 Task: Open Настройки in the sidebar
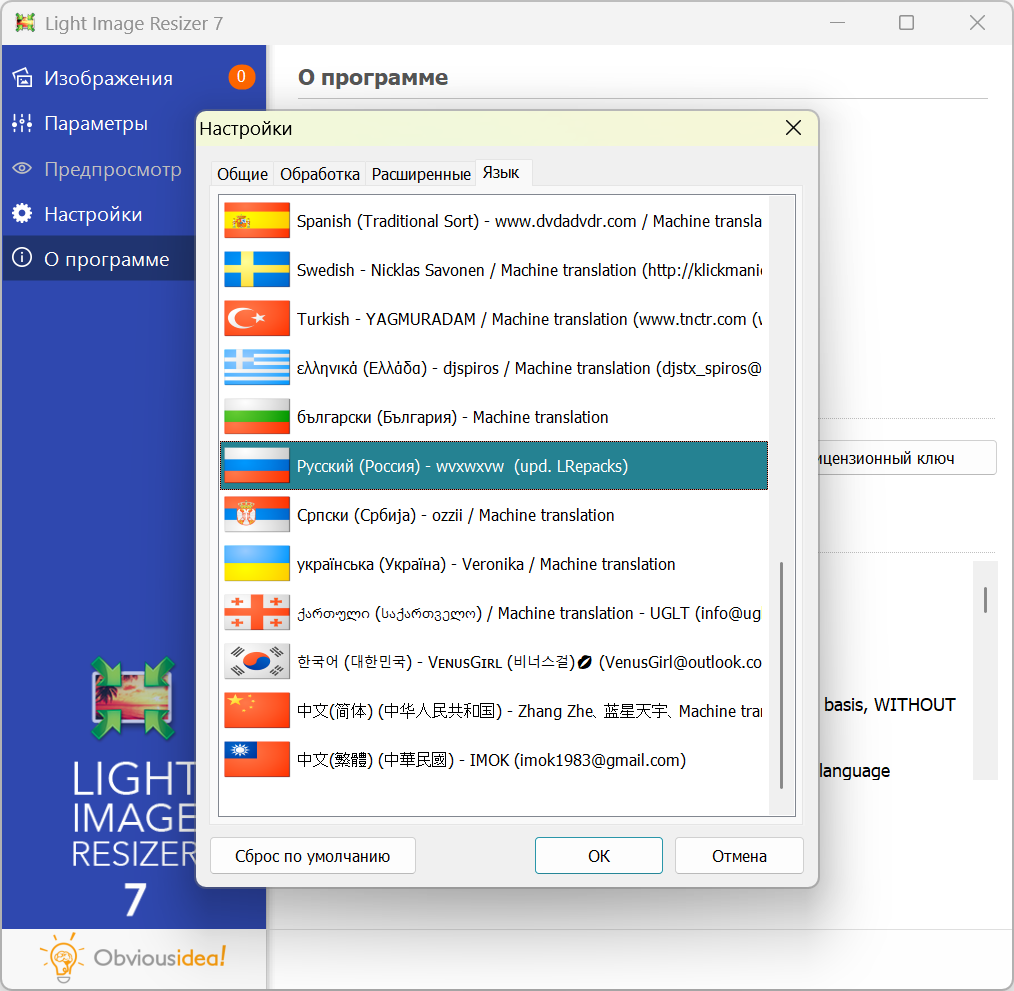[x=93, y=214]
